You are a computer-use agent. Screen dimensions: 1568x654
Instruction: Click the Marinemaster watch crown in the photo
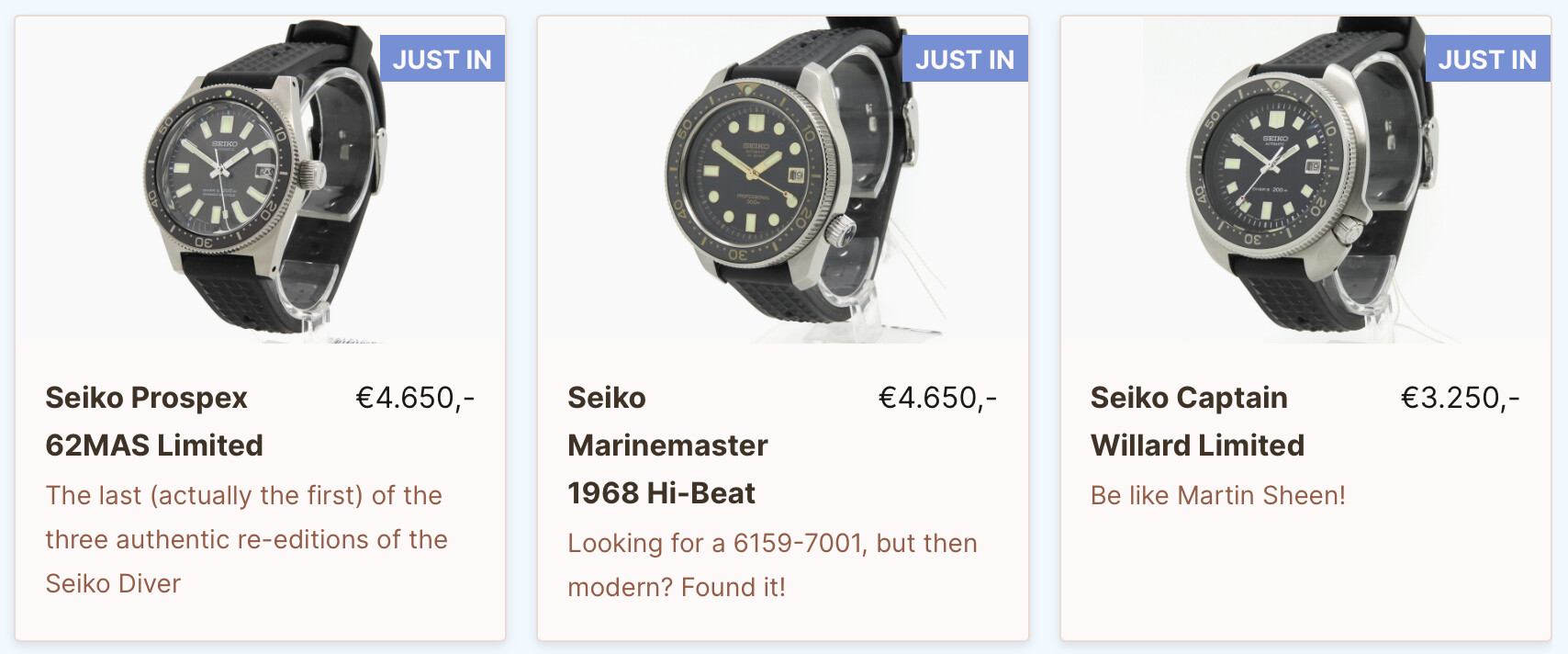(x=839, y=230)
